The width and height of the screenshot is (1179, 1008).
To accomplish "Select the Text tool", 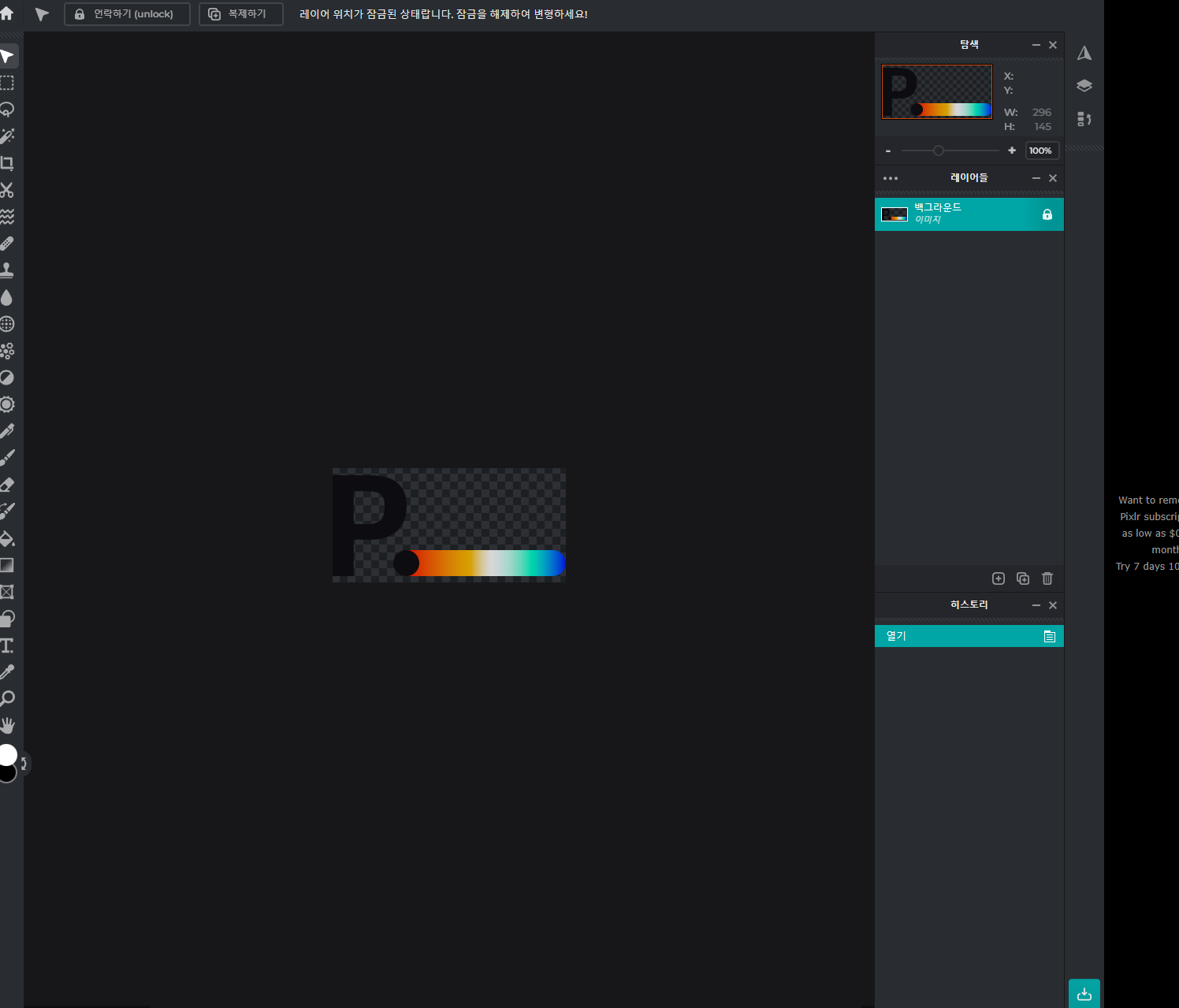I will click(7, 645).
